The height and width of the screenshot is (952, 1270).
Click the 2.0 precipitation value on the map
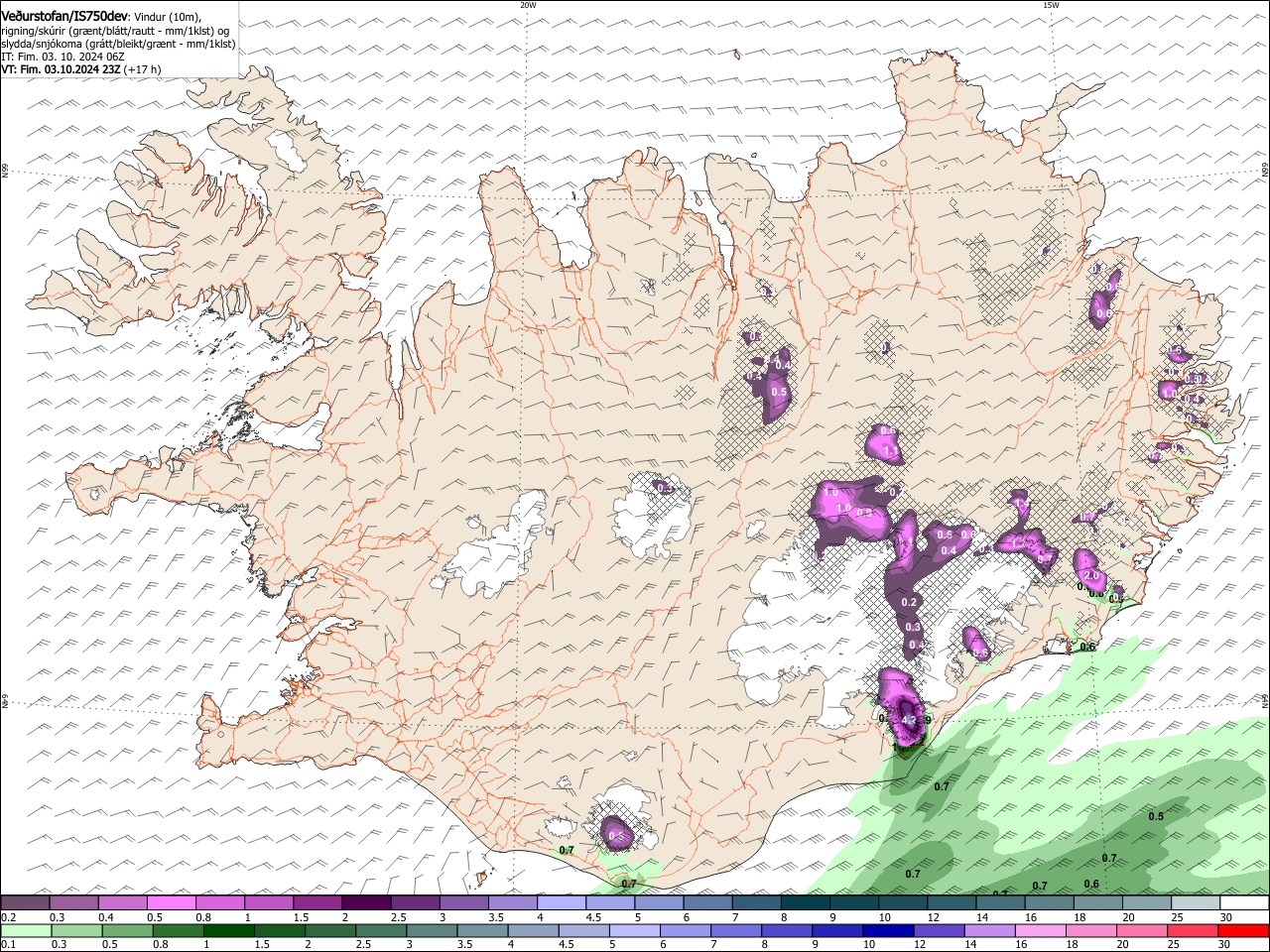tap(1091, 575)
